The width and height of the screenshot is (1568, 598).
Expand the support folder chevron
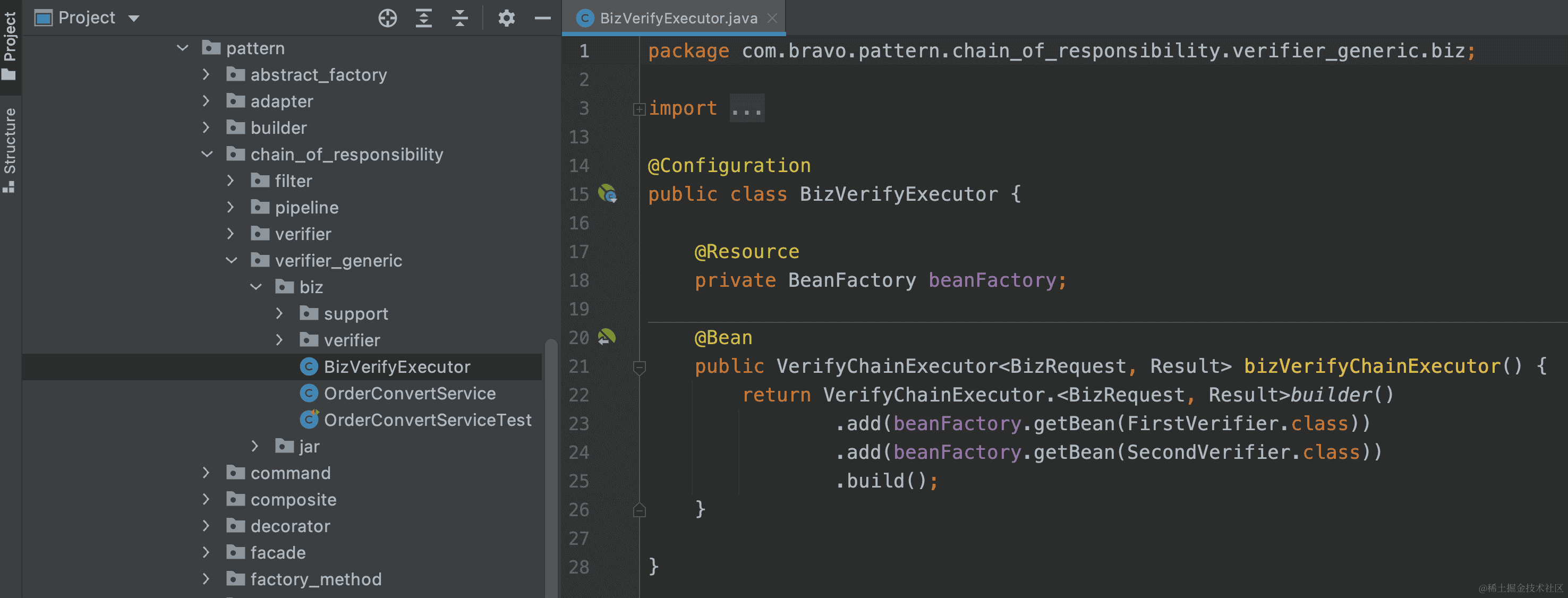coord(279,313)
